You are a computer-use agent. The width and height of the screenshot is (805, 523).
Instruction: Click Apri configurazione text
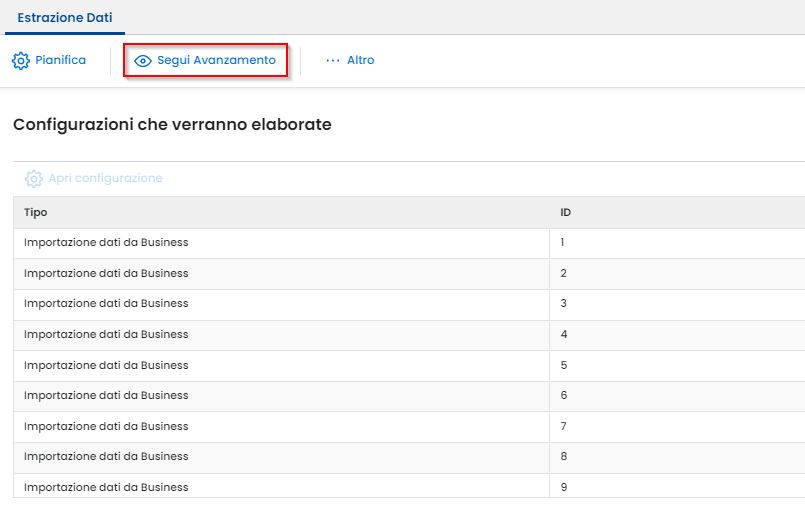pyautogui.click(x=105, y=179)
